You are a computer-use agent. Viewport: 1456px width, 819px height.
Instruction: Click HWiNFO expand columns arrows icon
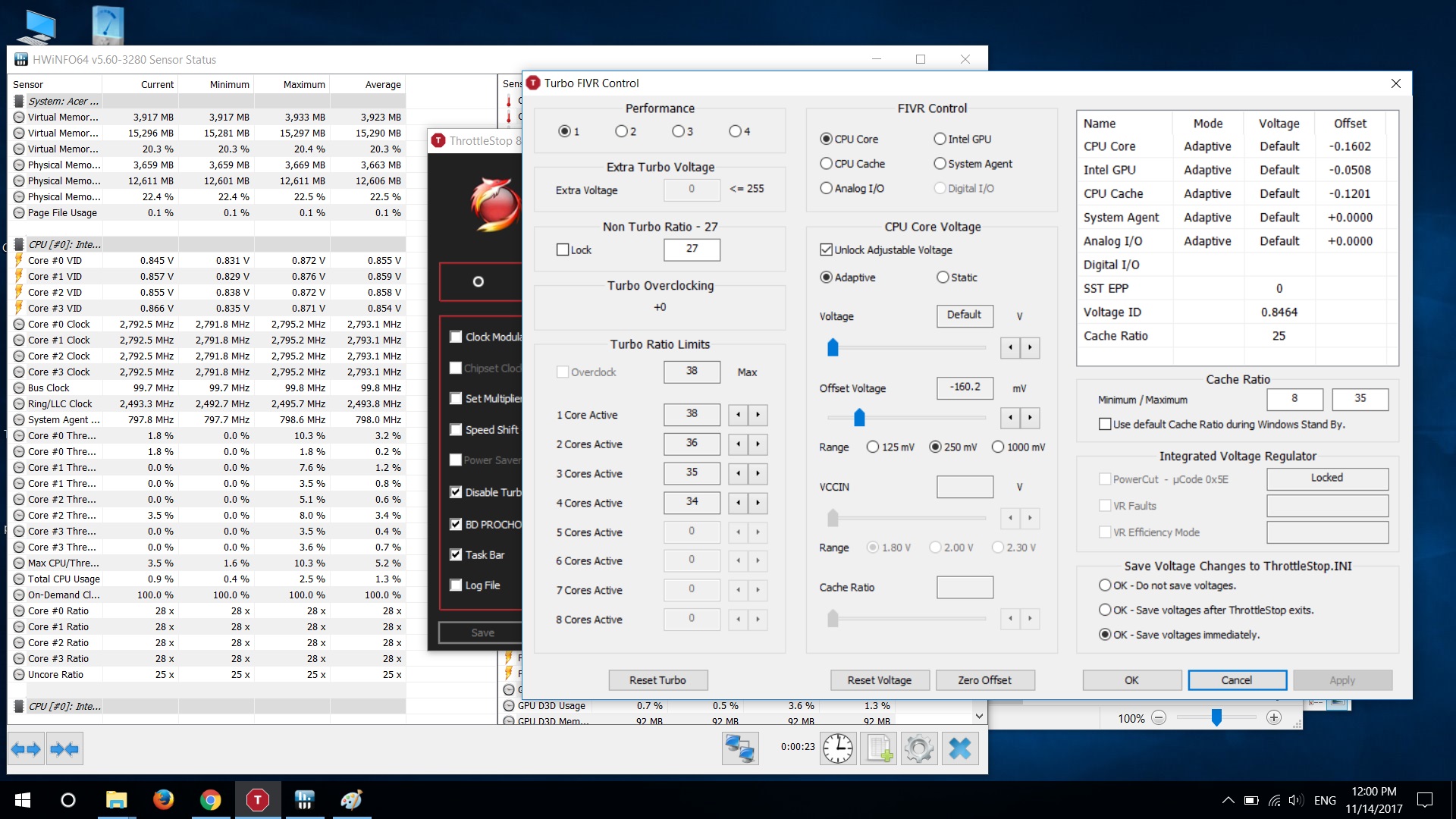(26, 749)
